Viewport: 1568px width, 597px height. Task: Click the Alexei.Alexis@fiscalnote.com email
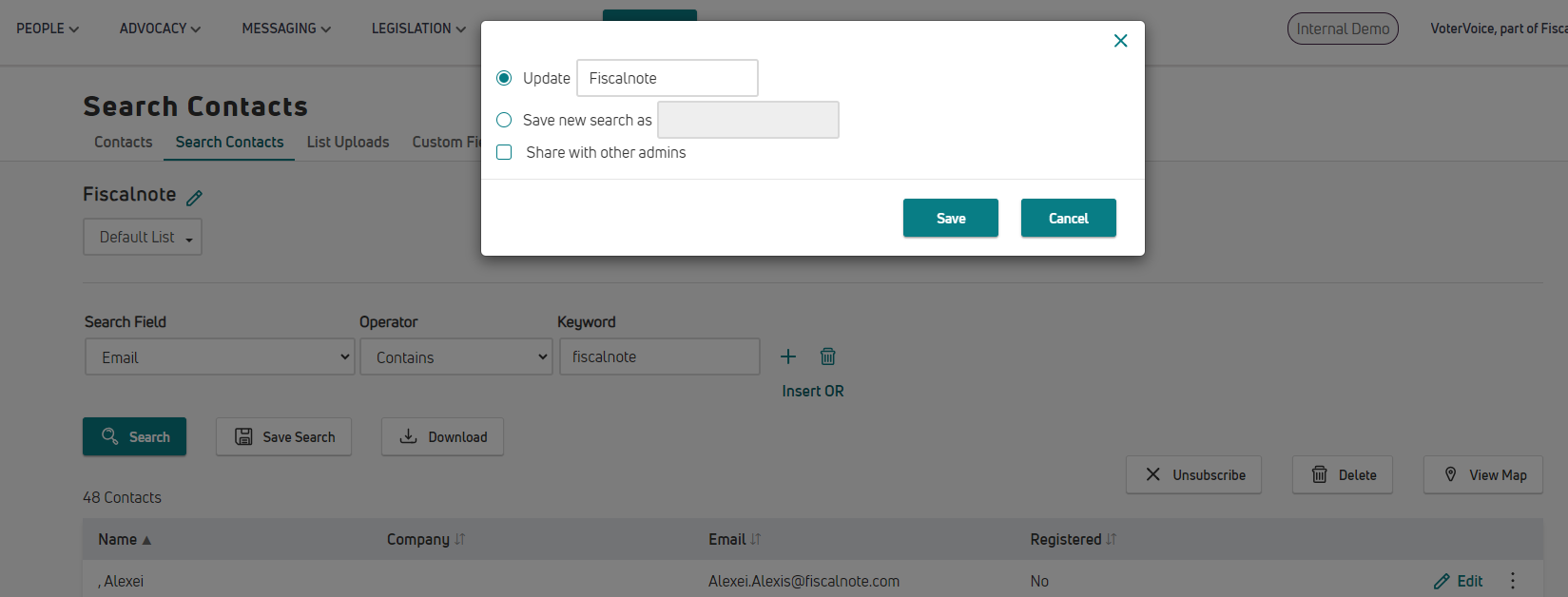[803, 581]
